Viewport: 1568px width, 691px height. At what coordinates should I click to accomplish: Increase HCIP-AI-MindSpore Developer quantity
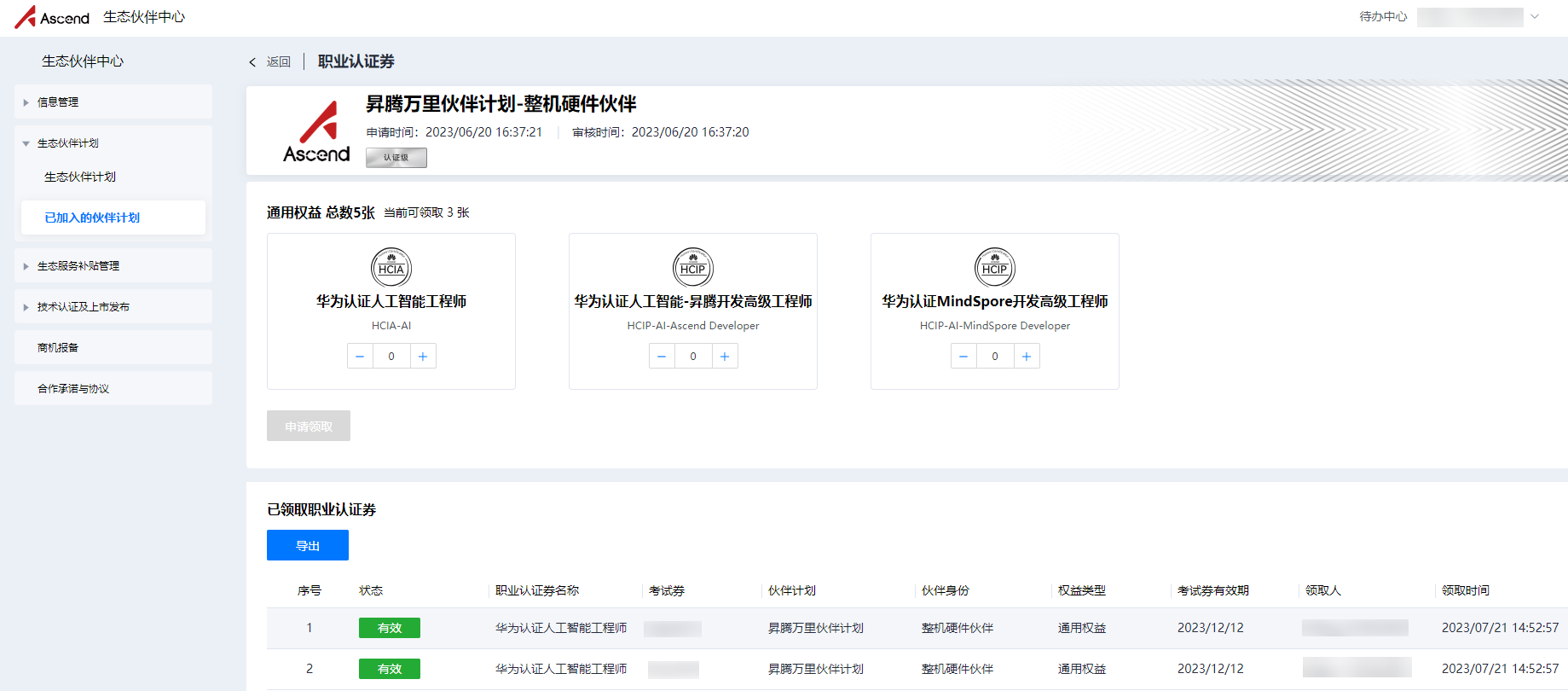click(x=1027, y=356)
